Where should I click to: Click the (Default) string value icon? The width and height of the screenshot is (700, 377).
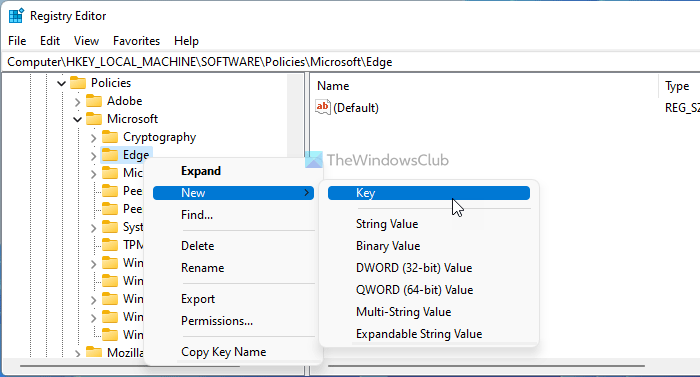(323, 108)
